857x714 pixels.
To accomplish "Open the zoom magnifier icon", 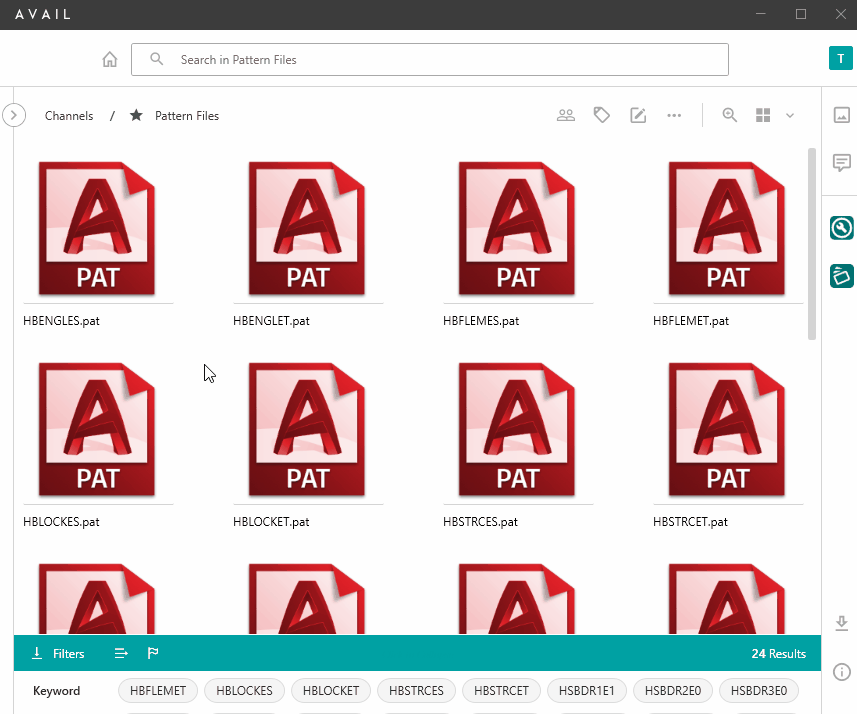I will [x=729, y=115].
